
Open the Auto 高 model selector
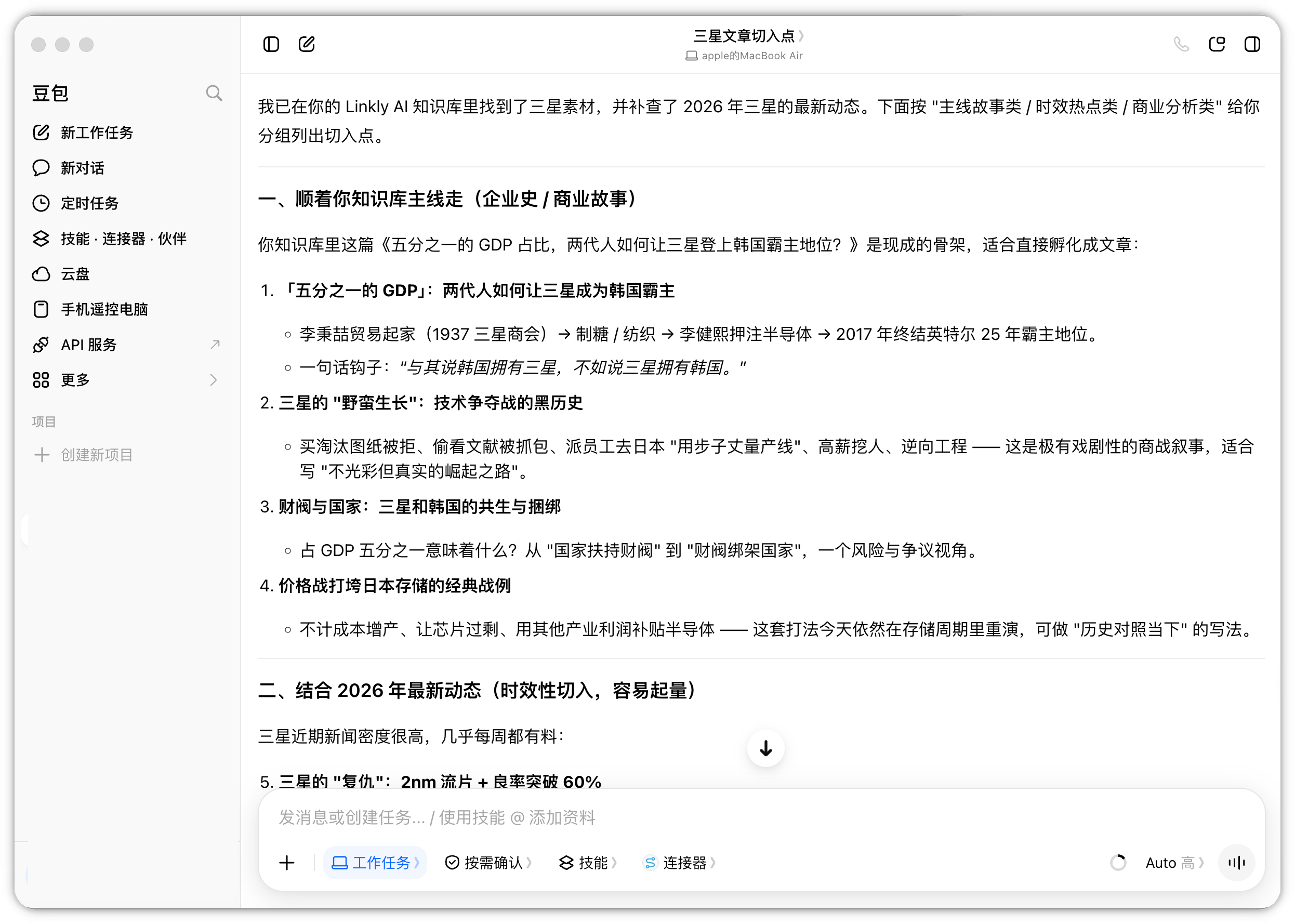tap(1175, 863)
